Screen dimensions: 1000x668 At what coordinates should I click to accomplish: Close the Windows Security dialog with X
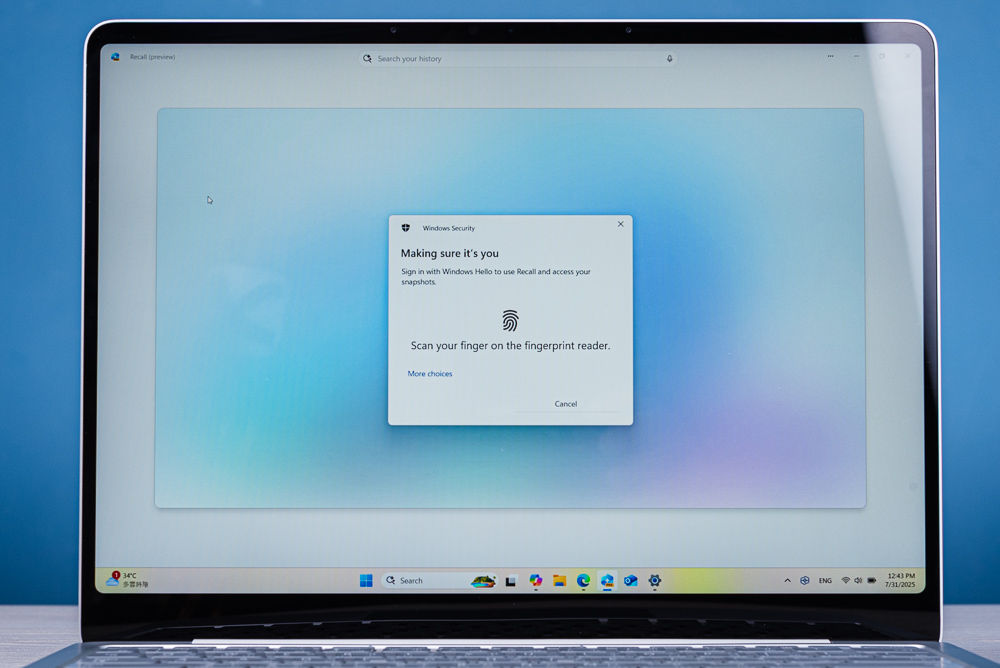coord(621,224)
